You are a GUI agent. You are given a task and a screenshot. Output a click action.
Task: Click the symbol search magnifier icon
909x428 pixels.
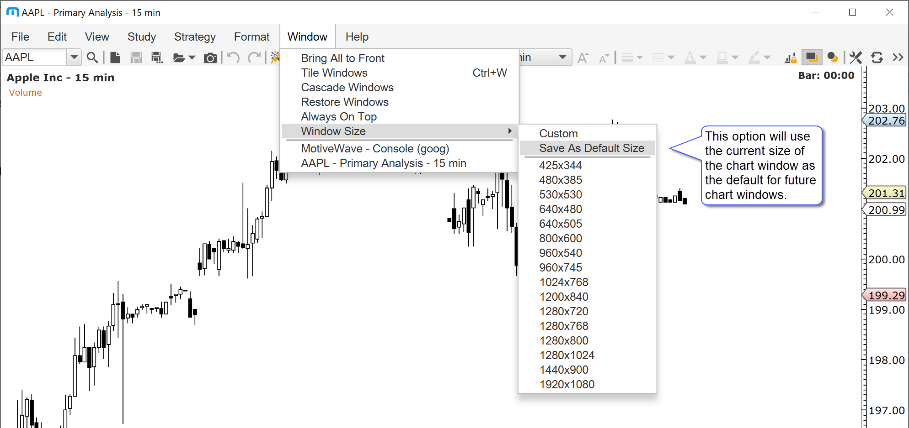[x=93, y=58]
